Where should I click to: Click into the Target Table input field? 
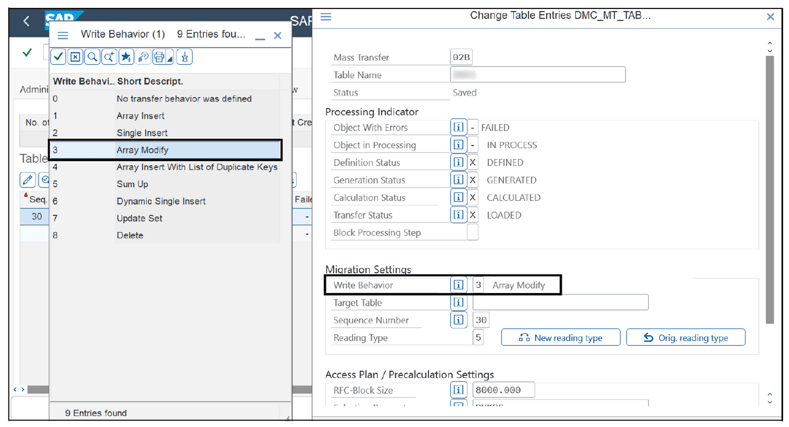(x=560, y=302)
